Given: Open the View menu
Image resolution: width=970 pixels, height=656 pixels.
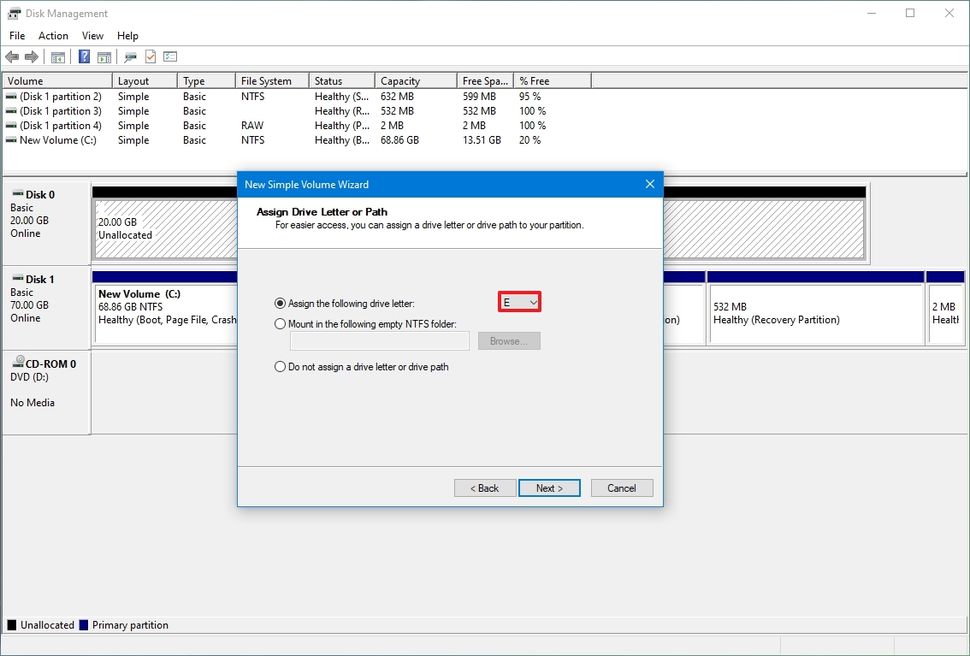Looking at the screenshot, I should click(x=92, y=35).
